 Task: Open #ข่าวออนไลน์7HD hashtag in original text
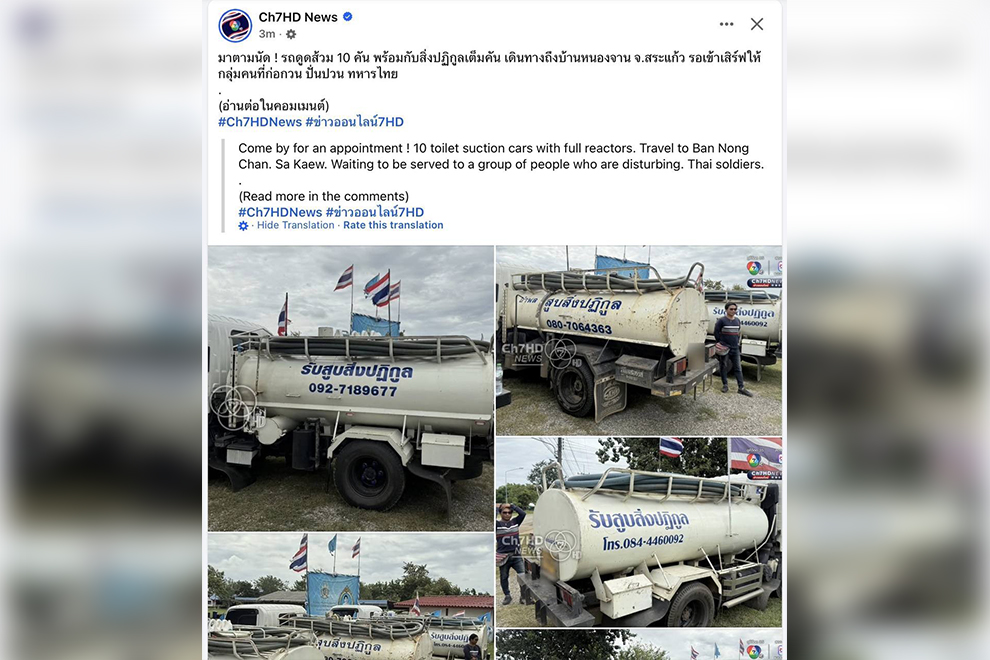coord(354,122)
